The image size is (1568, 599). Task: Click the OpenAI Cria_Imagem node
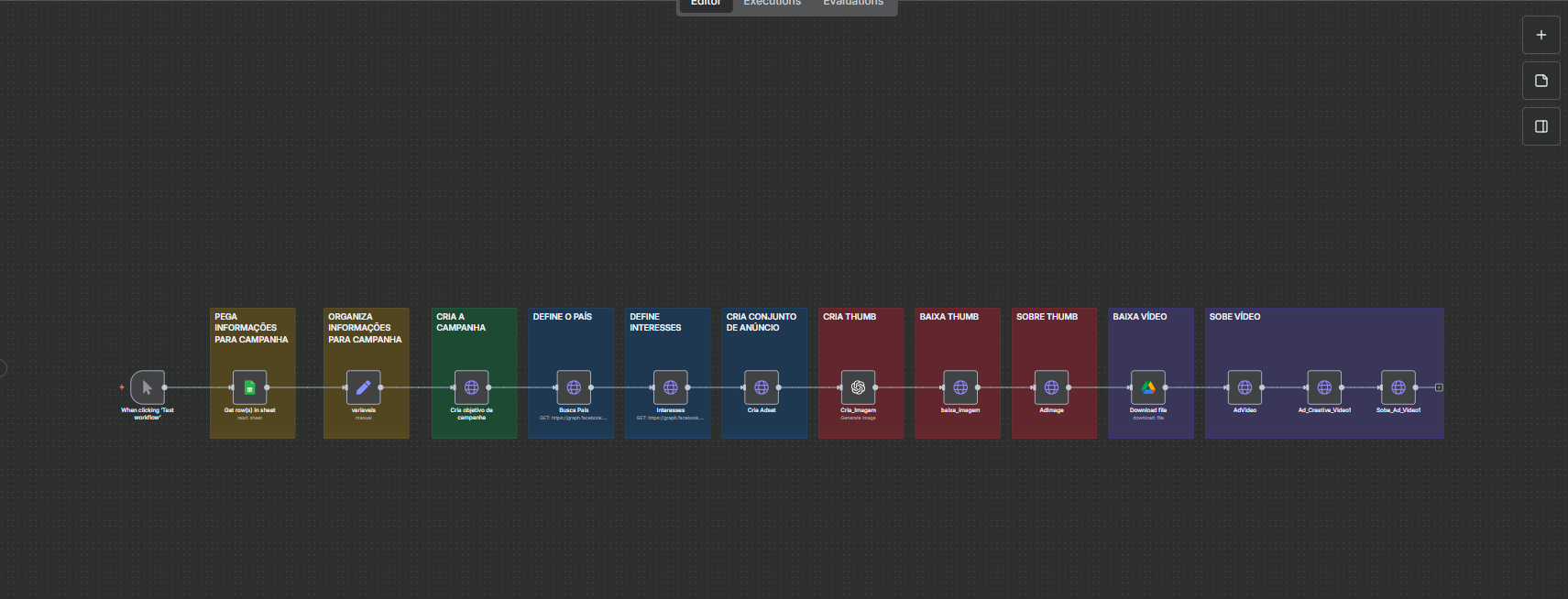click(858, 387)
